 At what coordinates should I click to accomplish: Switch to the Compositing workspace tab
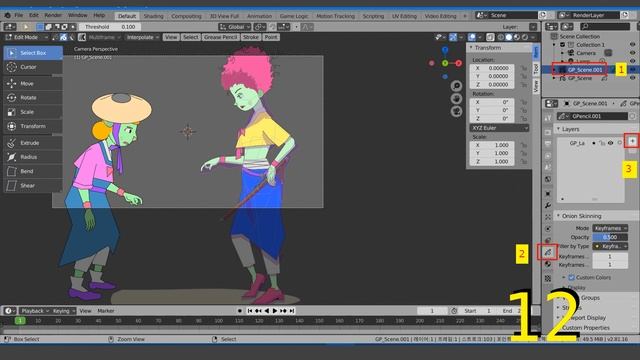coord(186,16)
